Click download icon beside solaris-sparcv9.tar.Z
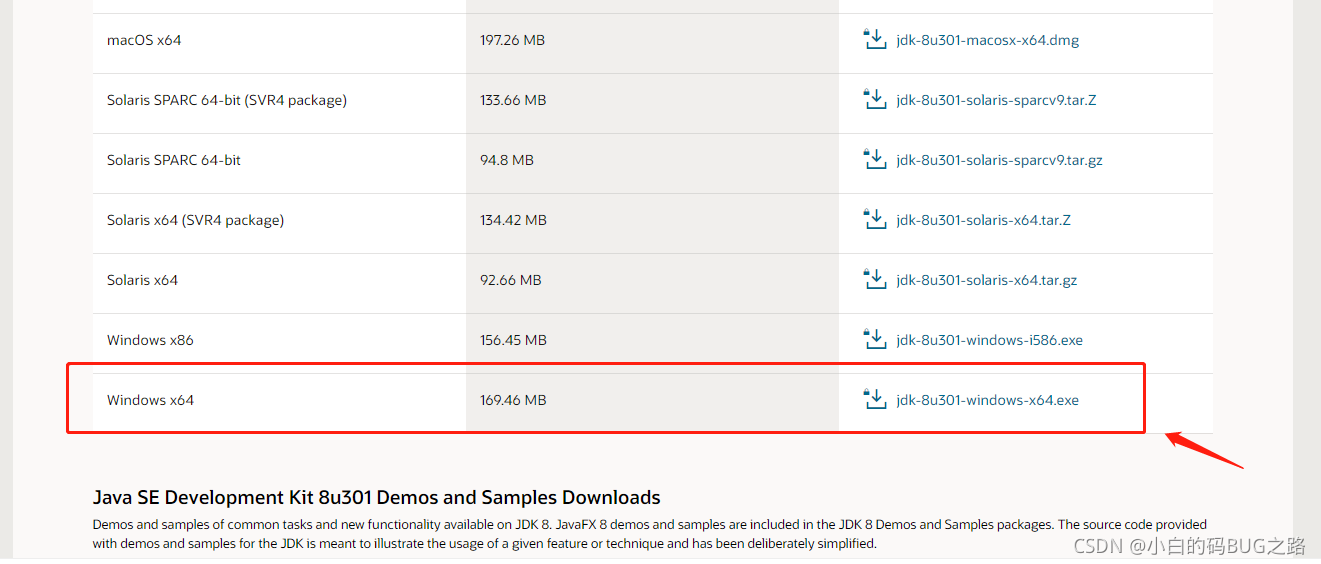The image size is (1321, 564). click(x=875, y=100)
